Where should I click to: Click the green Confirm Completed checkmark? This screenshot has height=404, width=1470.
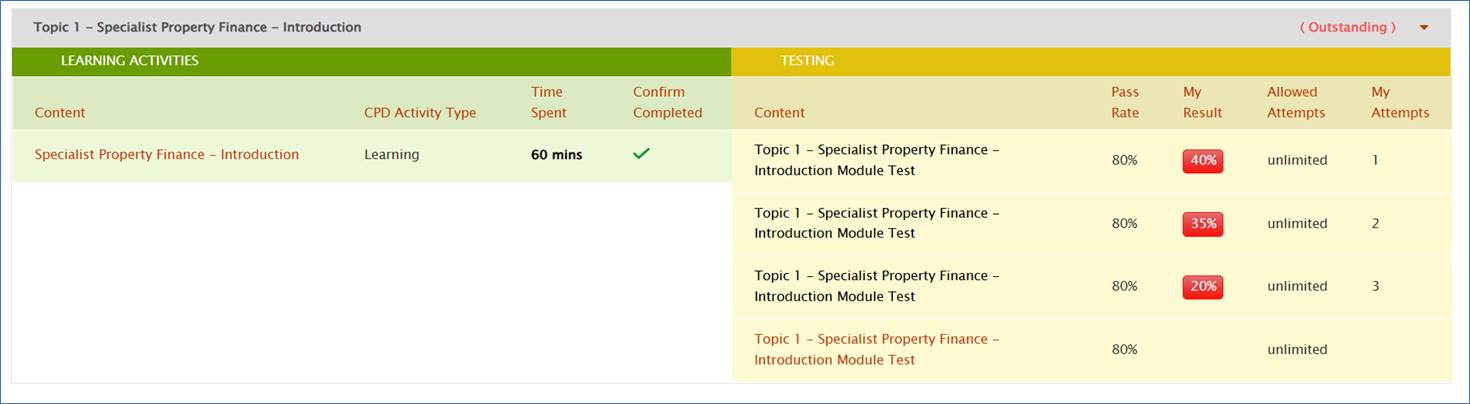642,154
